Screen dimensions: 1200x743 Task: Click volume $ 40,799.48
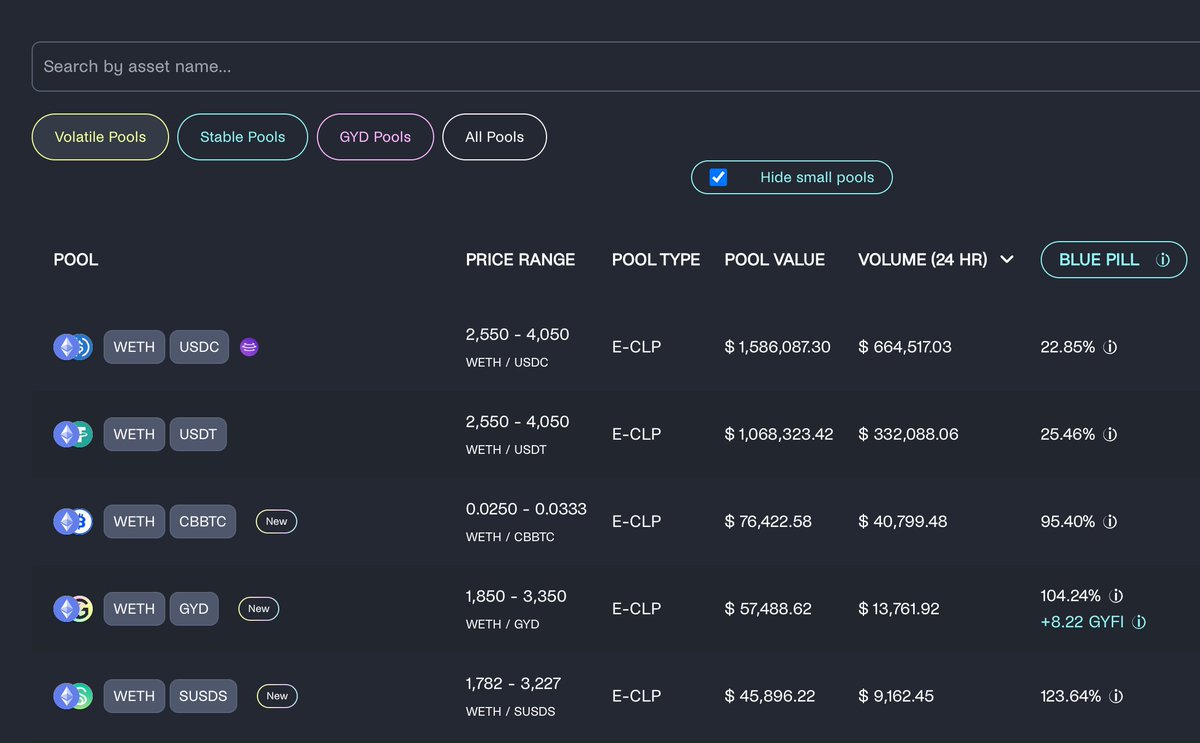[x=903, y=521]
